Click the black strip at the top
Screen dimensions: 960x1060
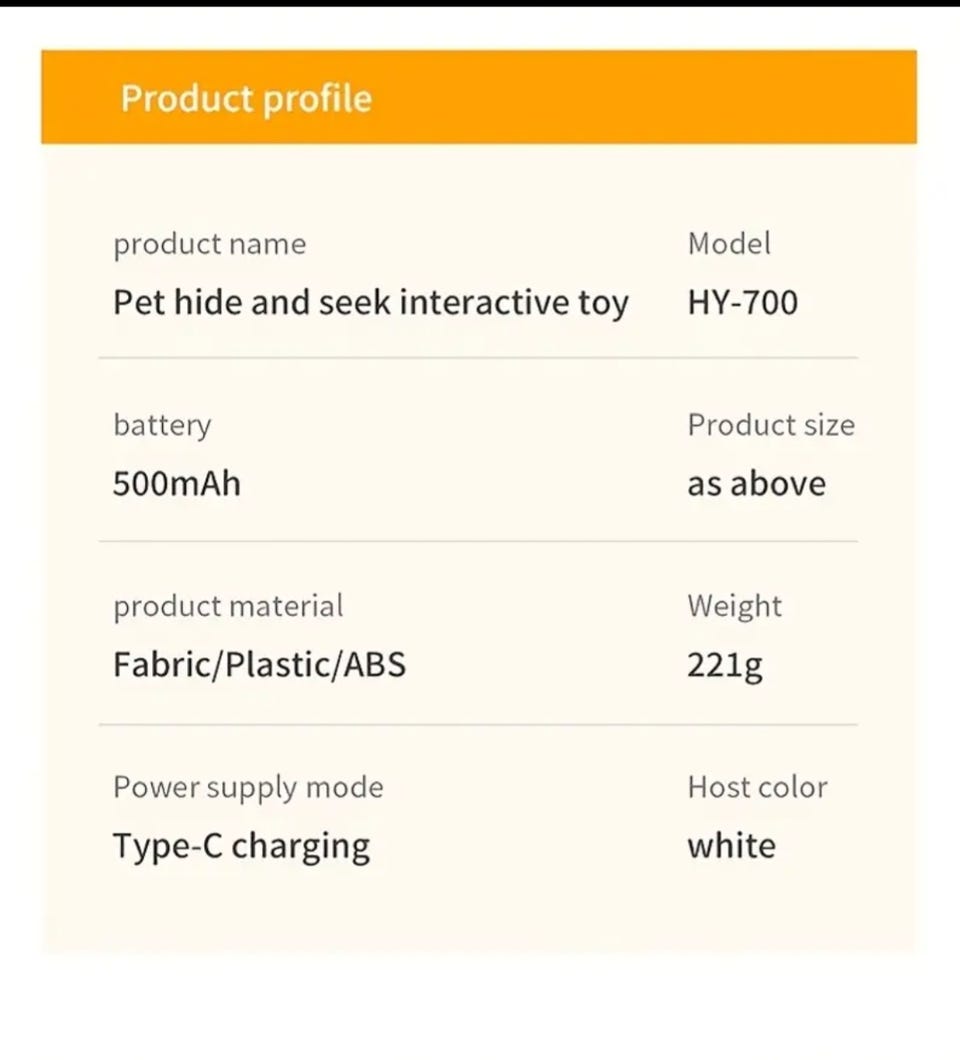(x=480, y=3)
